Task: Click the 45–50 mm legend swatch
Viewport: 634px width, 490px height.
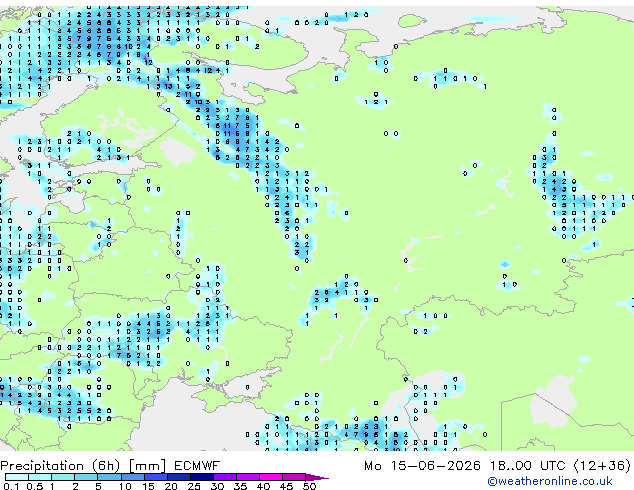Action: tap(294, 477)
